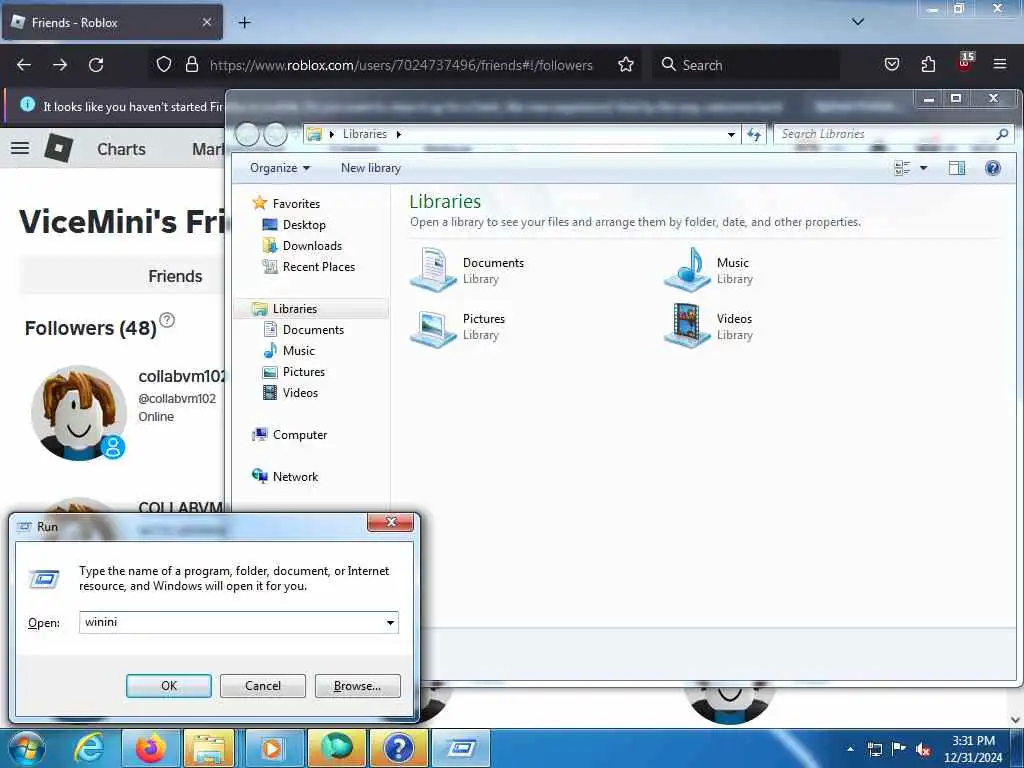Open collabvm102 avatar thumbnail
This screenshot has width=1024, height=768.
[x=79, y=413]
